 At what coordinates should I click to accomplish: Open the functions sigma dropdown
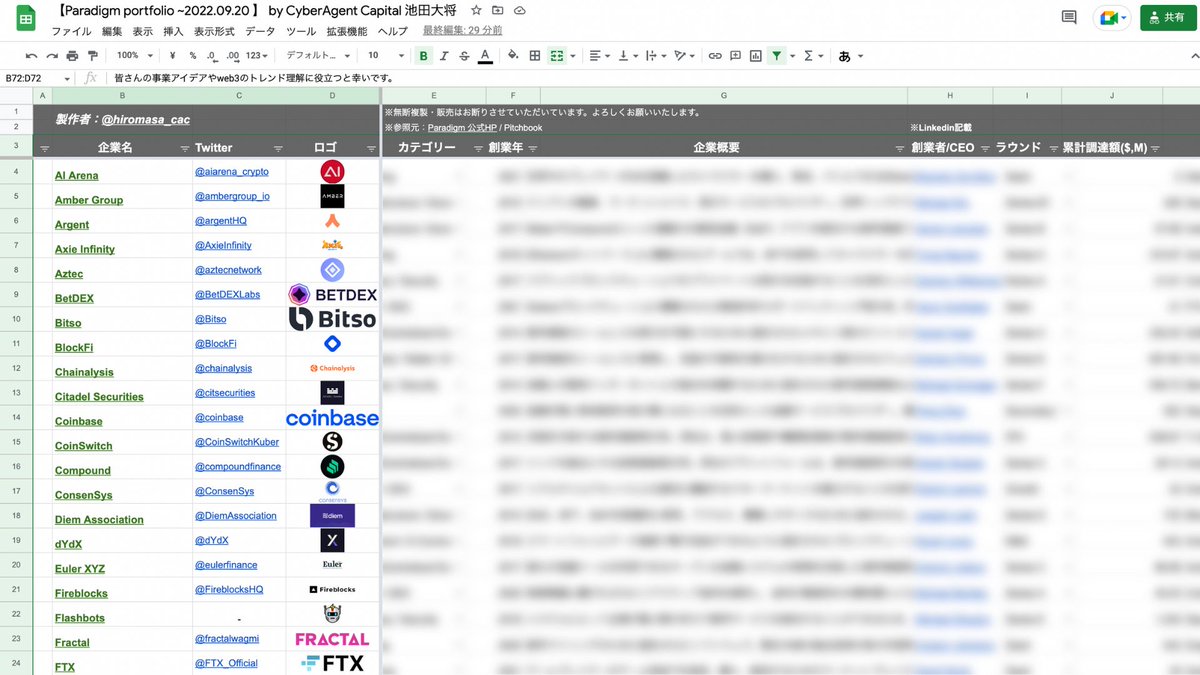(x=812, y=56)
